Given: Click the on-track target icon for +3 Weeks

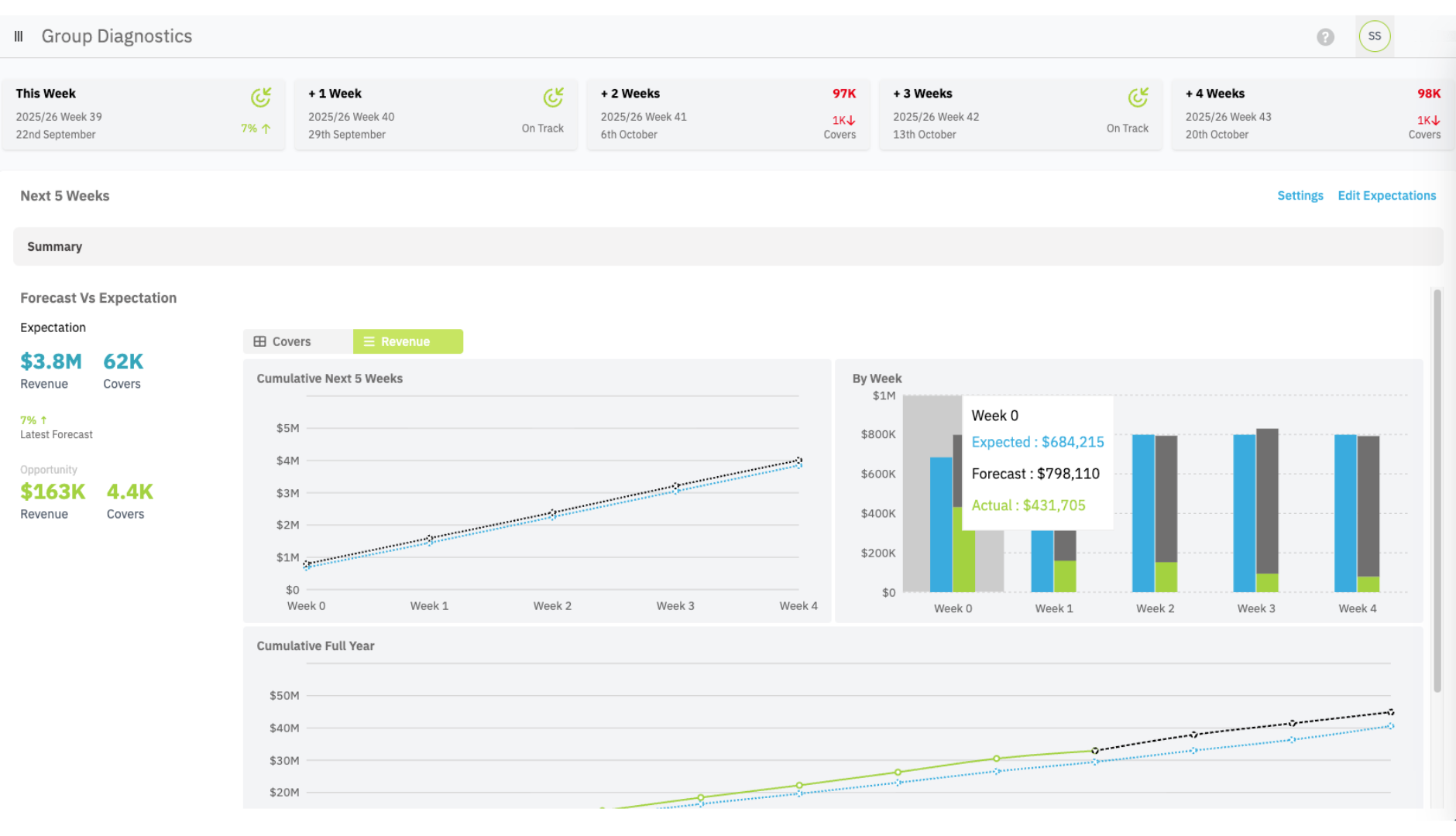Looking at the screenshot, I should tap(1138, 98).
